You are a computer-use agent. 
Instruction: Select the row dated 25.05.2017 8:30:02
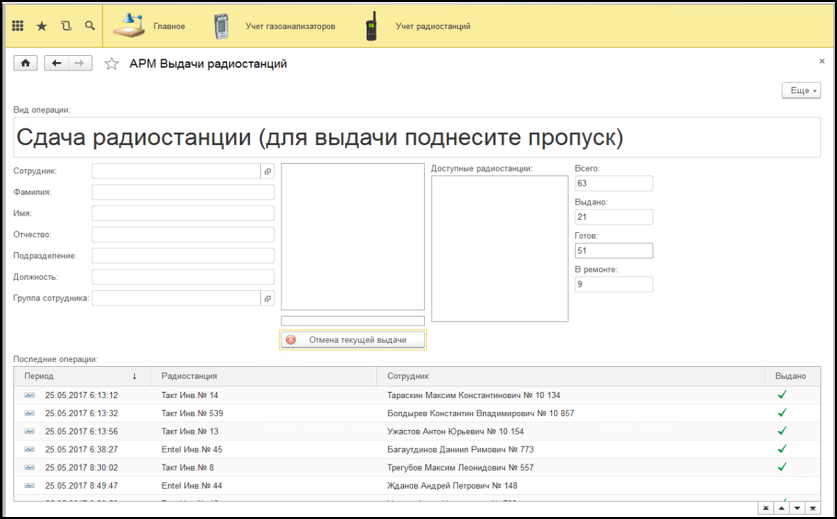click(417, 468)
